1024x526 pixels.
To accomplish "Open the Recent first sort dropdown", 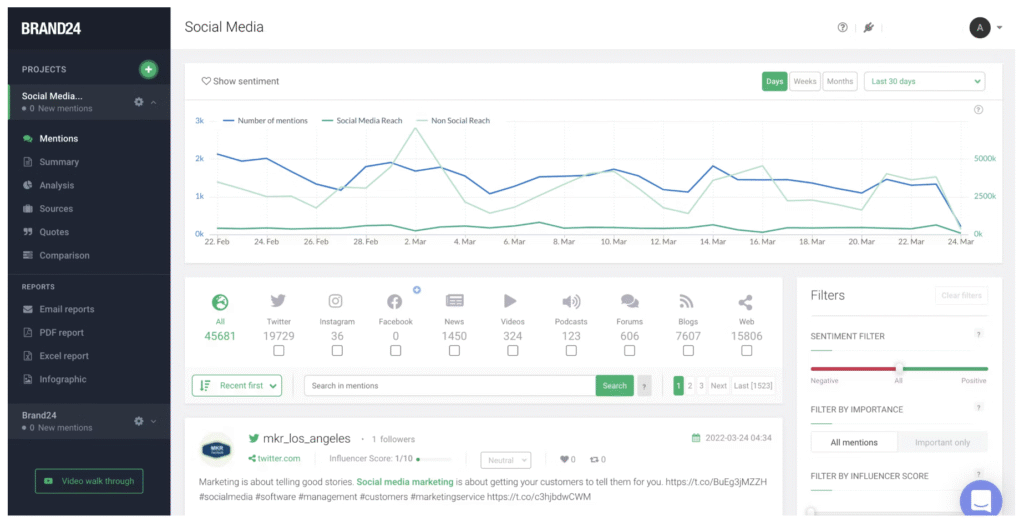I will [x=237, y=386].
